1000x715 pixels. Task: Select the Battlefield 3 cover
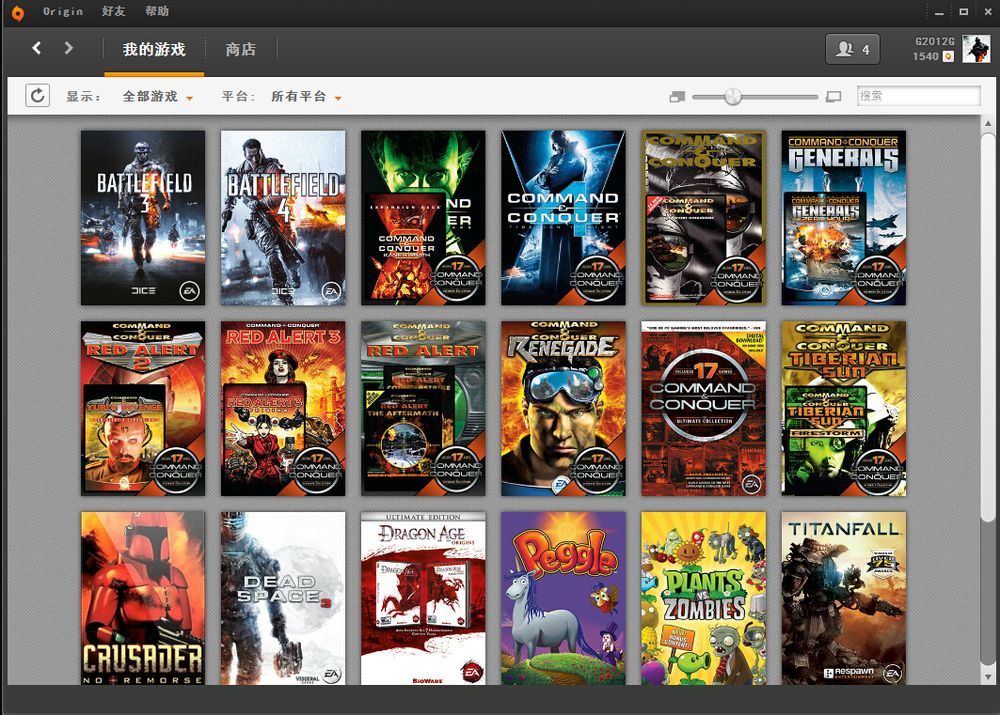[143, 217]
